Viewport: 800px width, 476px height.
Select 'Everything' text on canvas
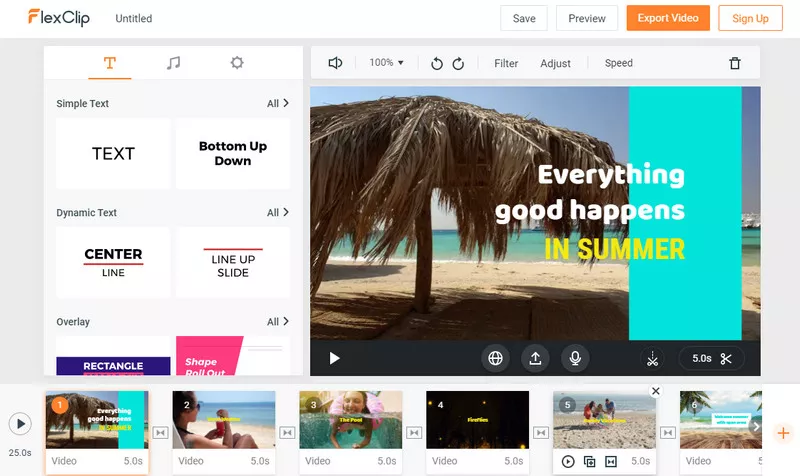[611, 175]
